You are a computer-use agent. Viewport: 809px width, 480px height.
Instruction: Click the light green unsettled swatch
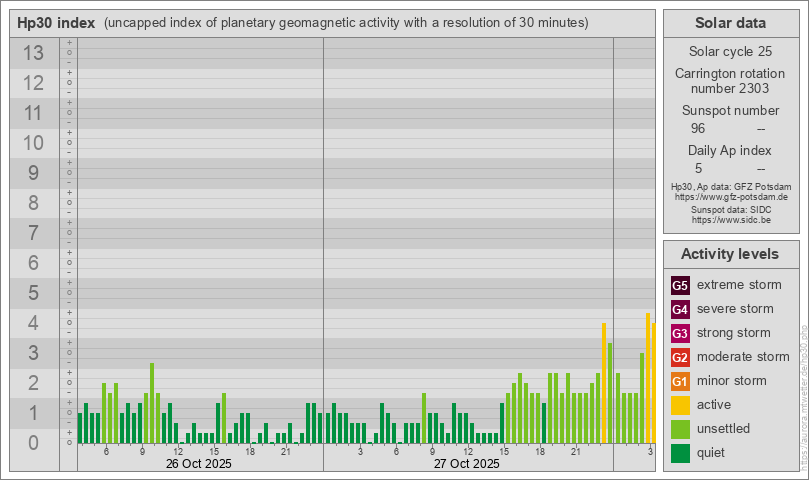[680, 429]
